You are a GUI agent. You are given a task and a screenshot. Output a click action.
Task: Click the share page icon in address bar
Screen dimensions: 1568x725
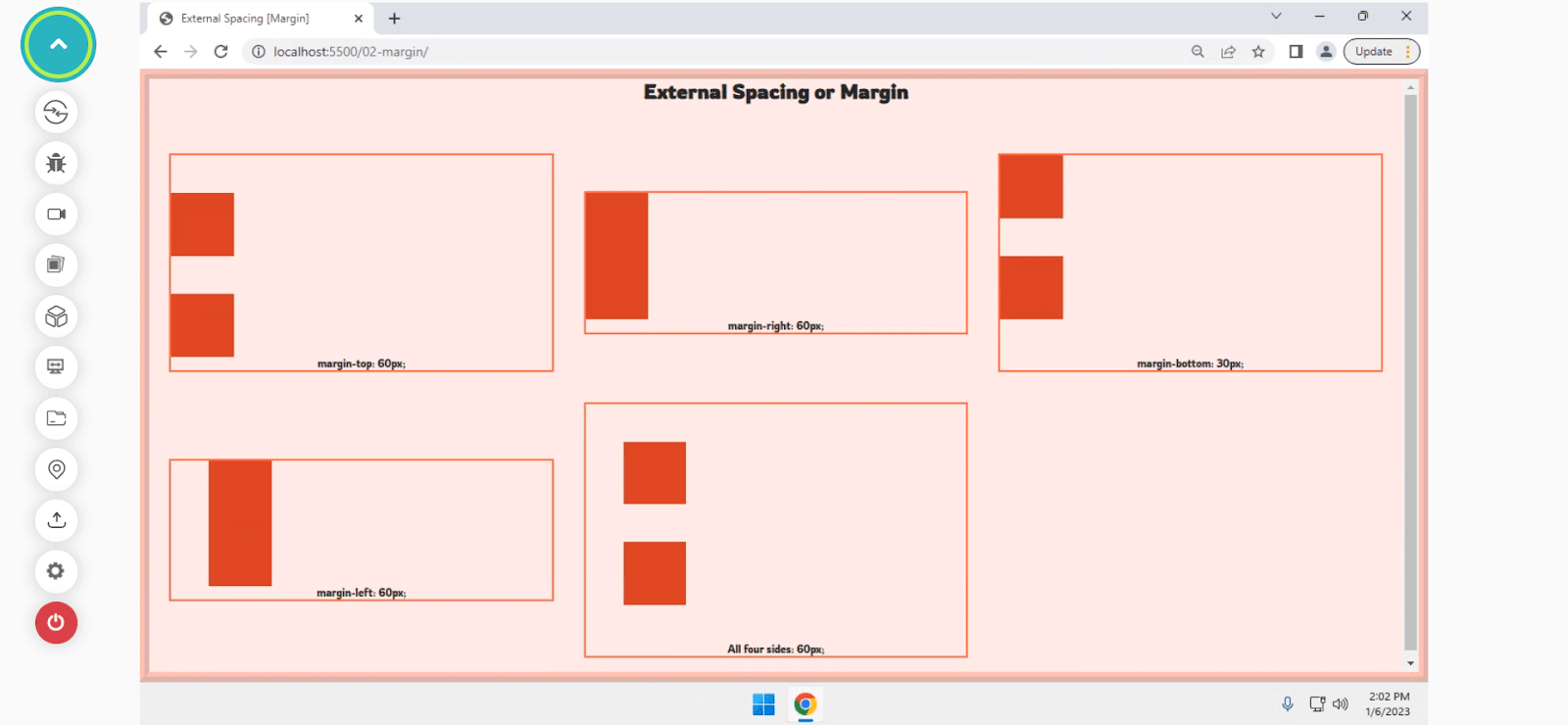click(1228, 52)
